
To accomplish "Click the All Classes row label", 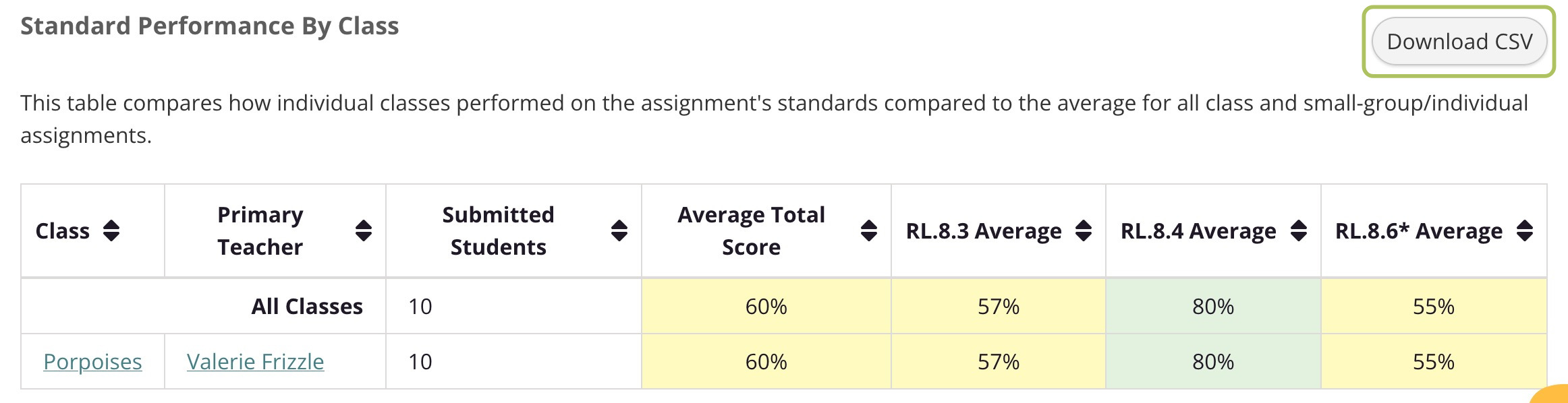I will coord(307,307).
